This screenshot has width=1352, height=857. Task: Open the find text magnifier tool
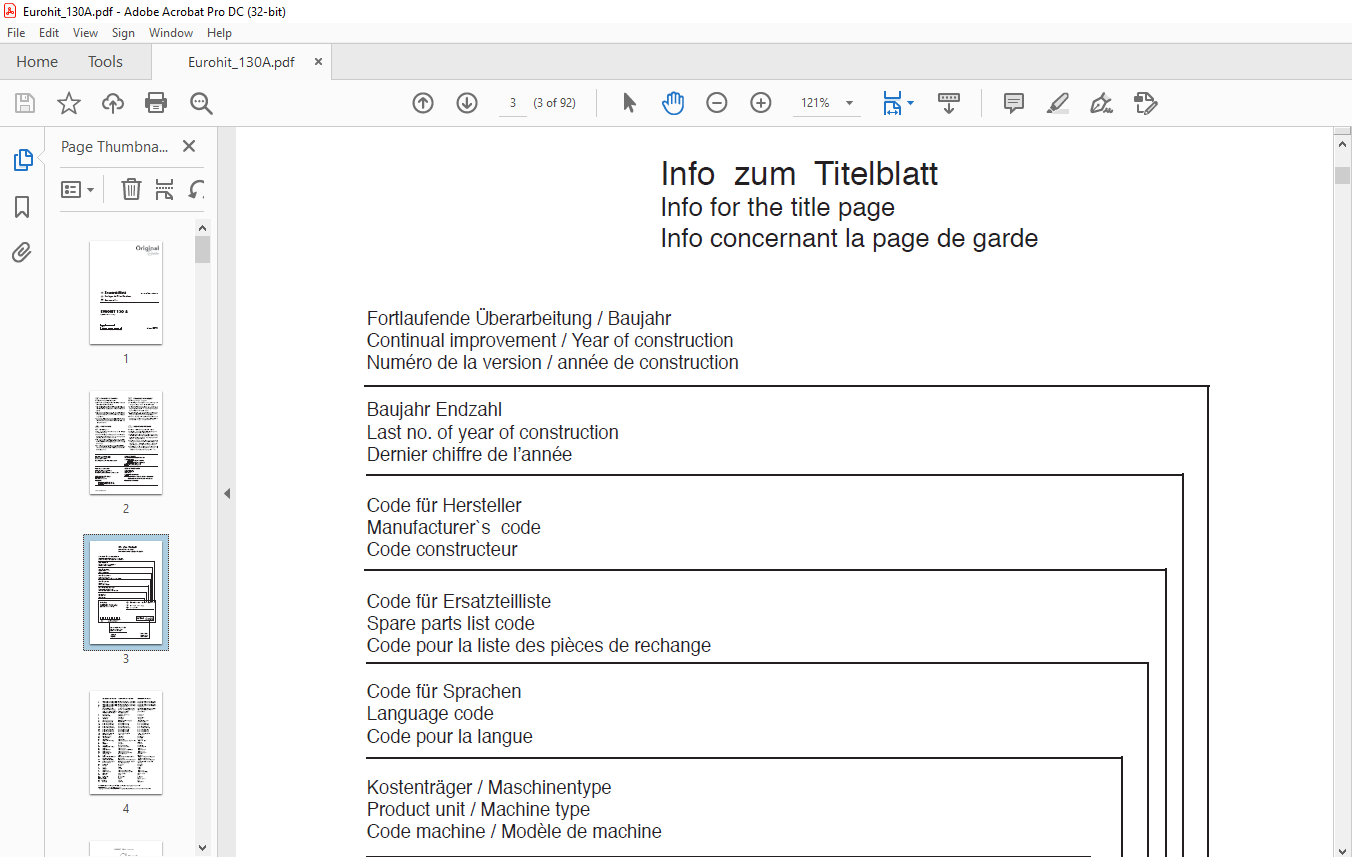(201, 103)
